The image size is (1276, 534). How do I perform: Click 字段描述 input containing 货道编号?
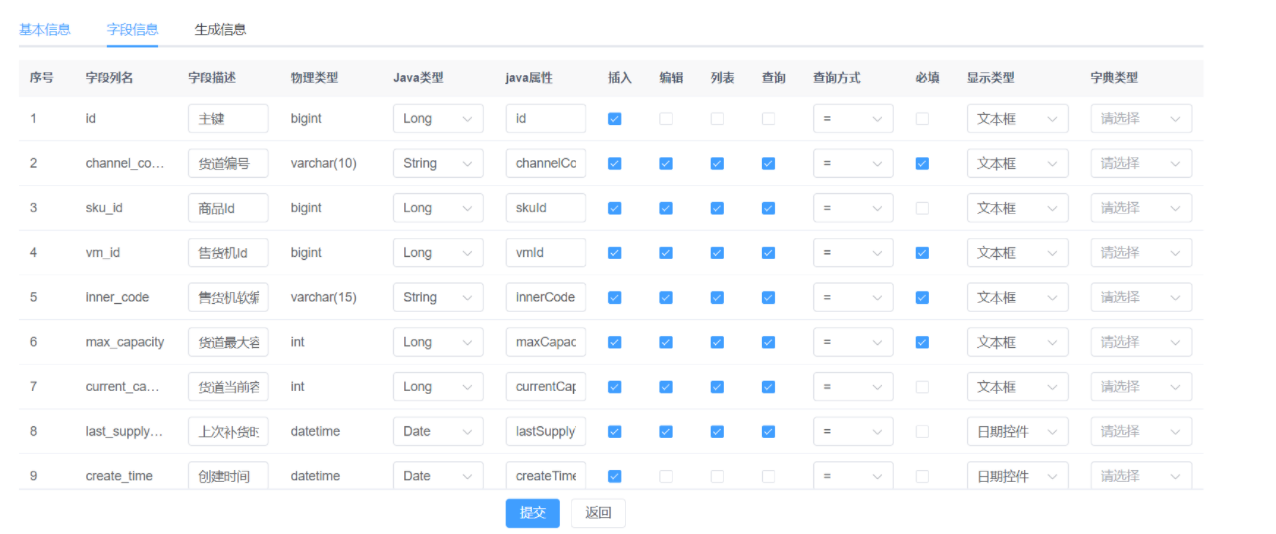coord(228,163)
